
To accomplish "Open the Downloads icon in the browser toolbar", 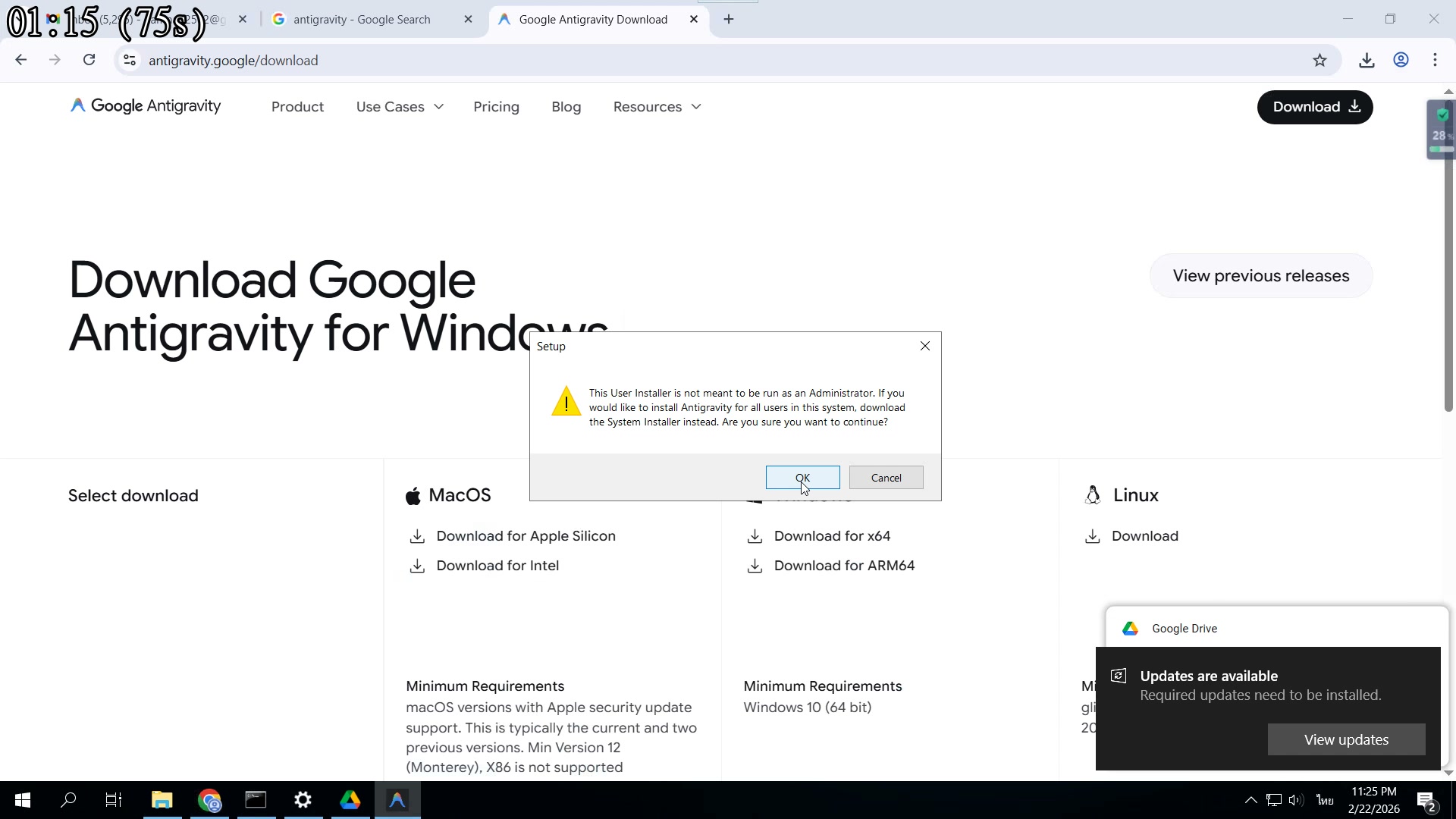I will pos(1366,60).
